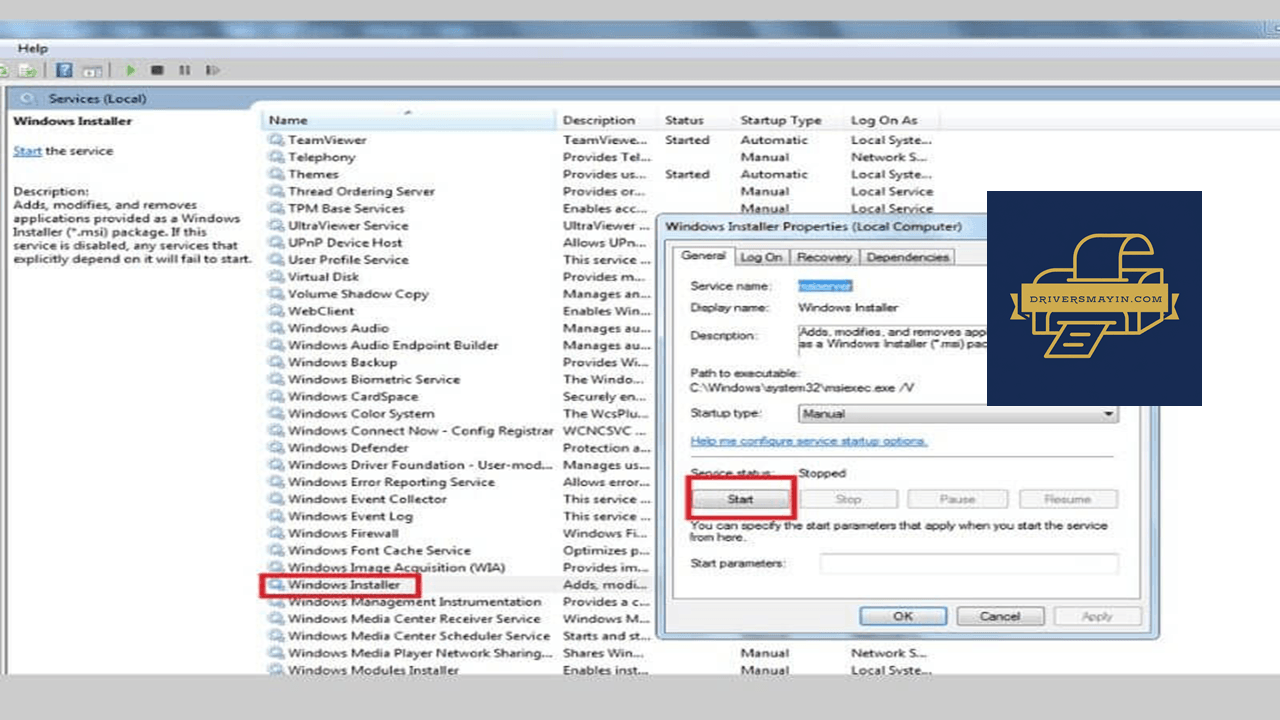The image size is (1280, 720).
Task: Select Windows Media Center Scheduler Service name
Action: [419, 636]
